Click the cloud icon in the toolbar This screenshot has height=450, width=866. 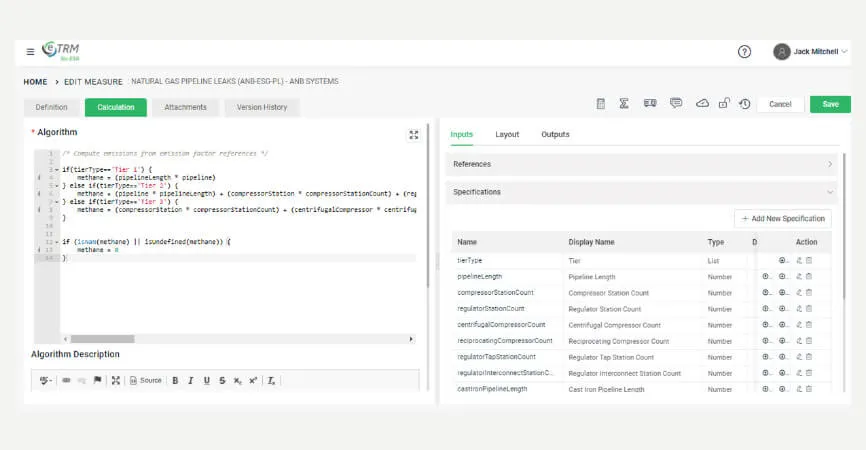point(702,103)
